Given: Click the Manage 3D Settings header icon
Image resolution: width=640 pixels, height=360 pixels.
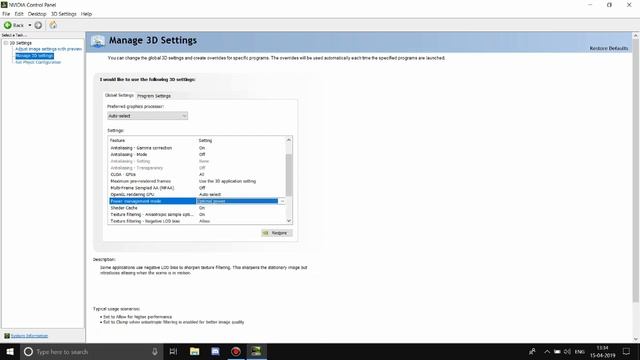Looking at the screenshot, I should pyautogui.click(x=98, y=41).
